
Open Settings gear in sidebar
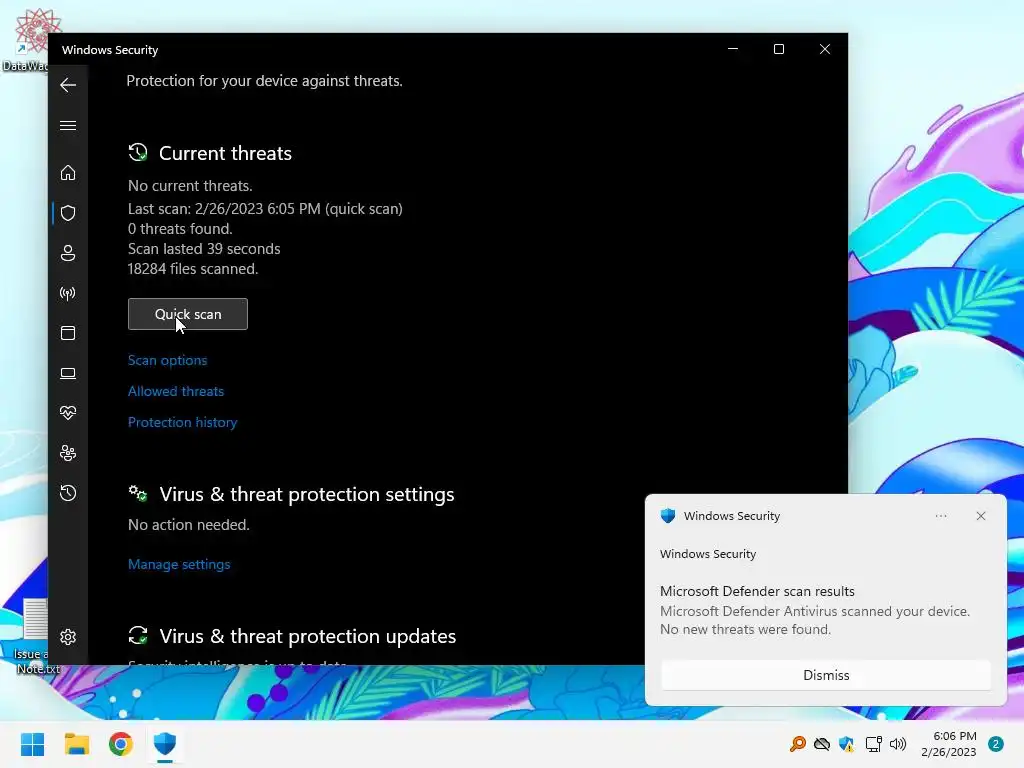tap(68, 637)
